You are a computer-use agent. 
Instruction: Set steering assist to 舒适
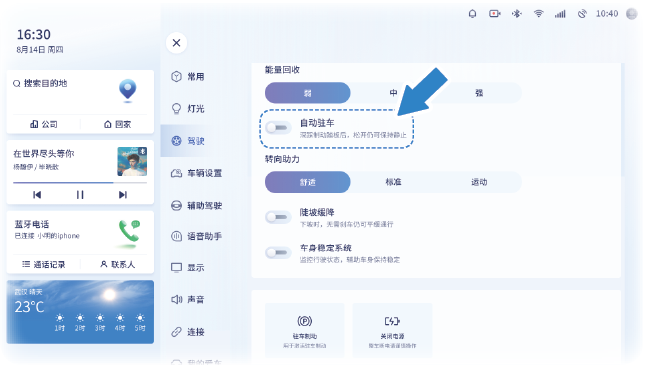(x=308, y=182)
